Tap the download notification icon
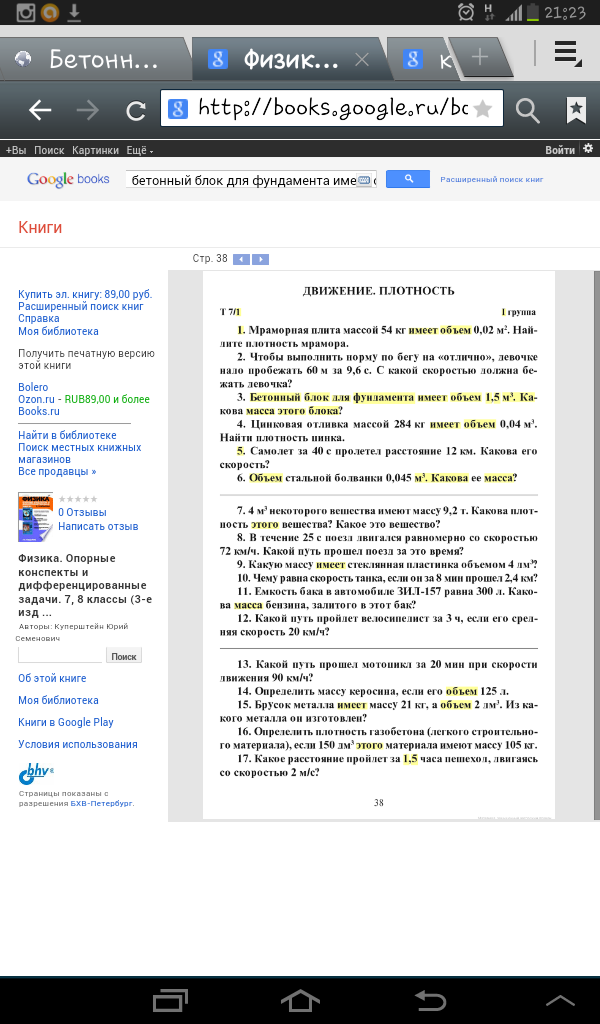Screen dimensions: 600x1024 pos(74,12)
